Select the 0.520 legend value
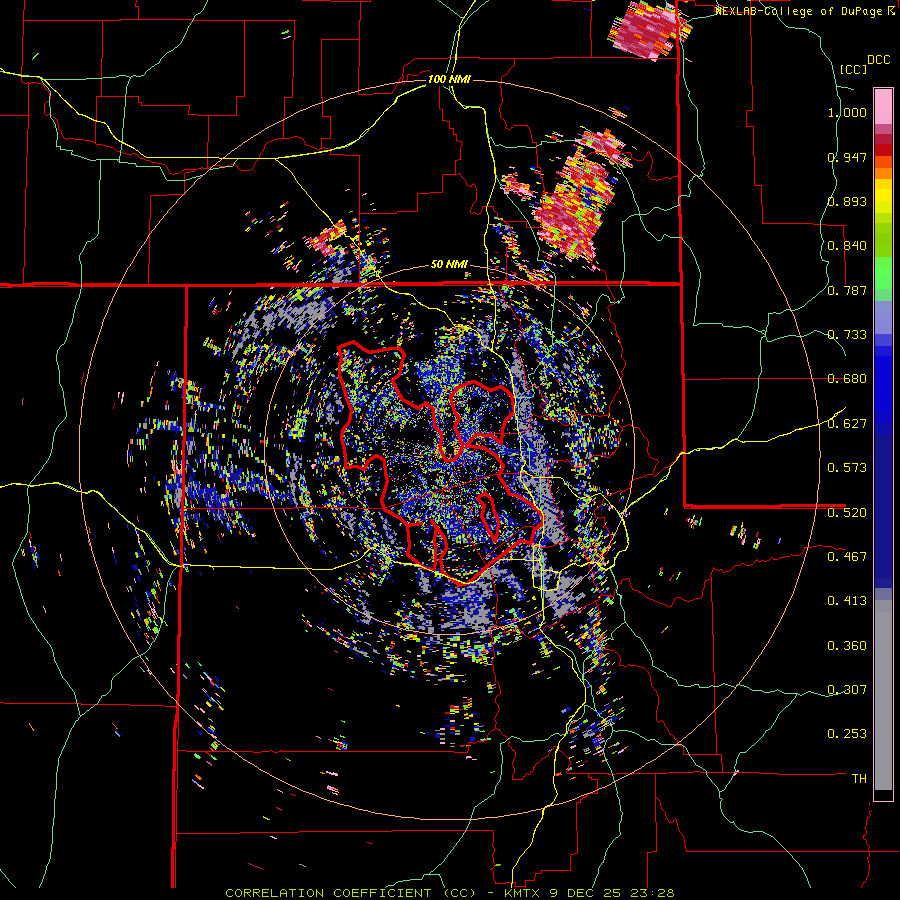 click(x=847, y=512)
